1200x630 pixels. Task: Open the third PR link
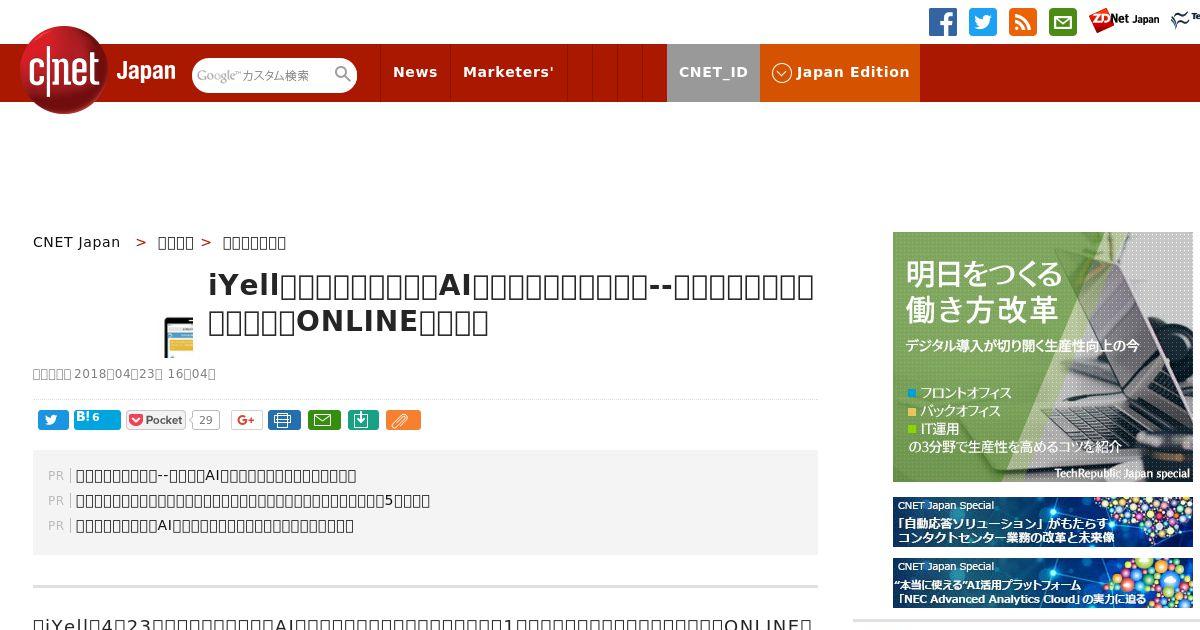215,526
